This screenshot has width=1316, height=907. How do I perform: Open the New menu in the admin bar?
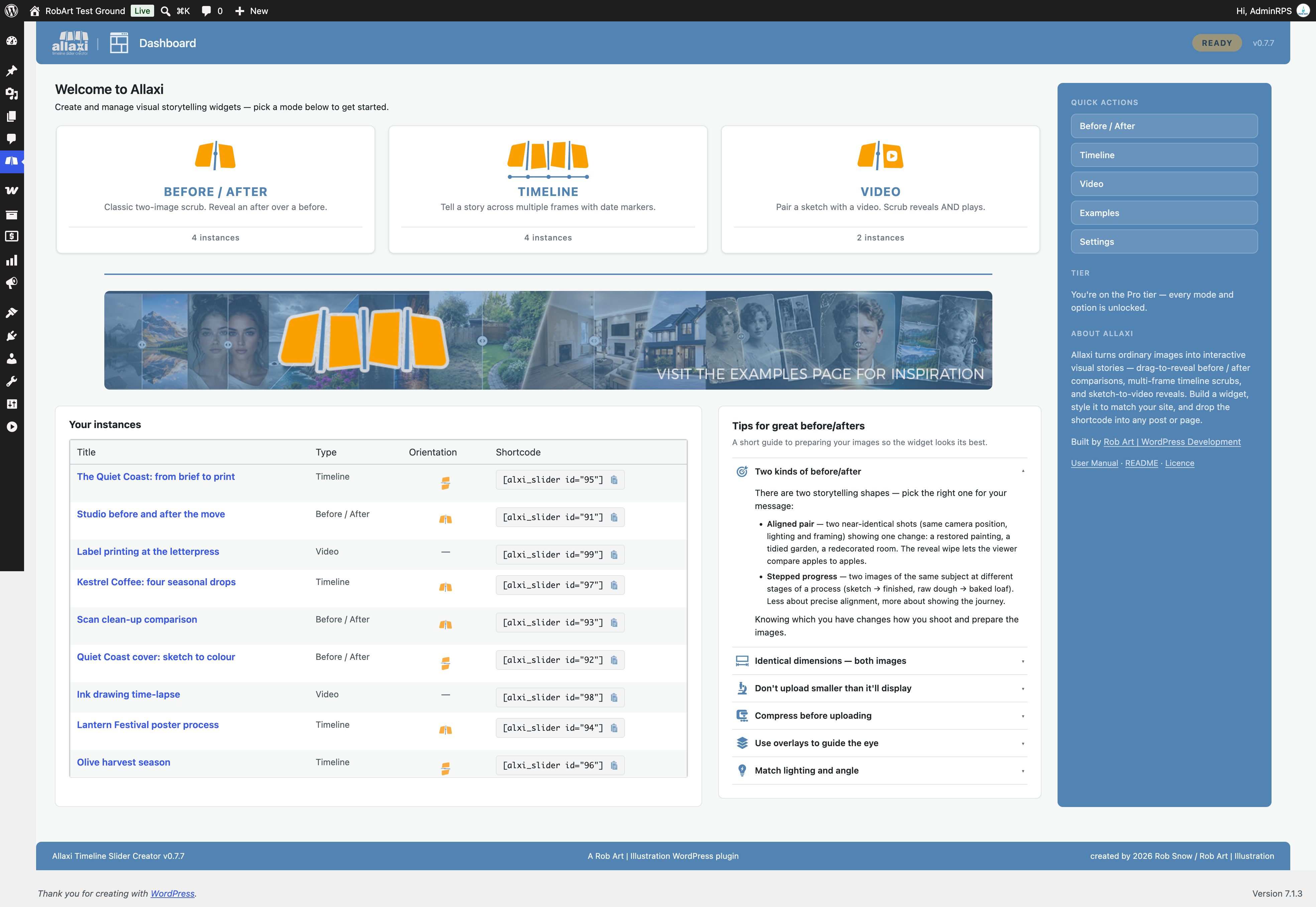click(252, 11)
